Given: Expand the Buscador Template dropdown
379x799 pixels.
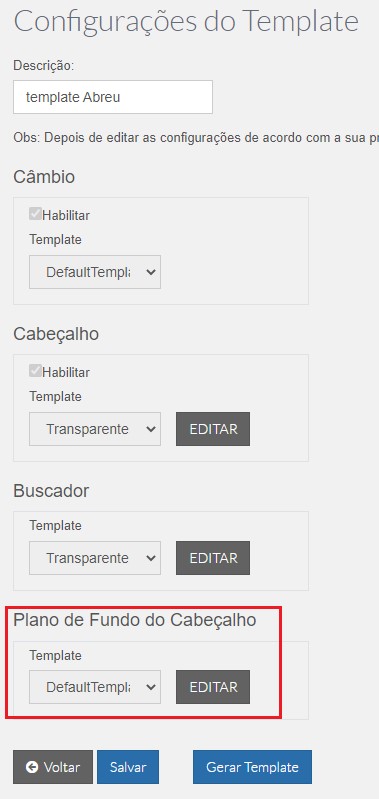Looking at the screenshot, I should [95, 558].
